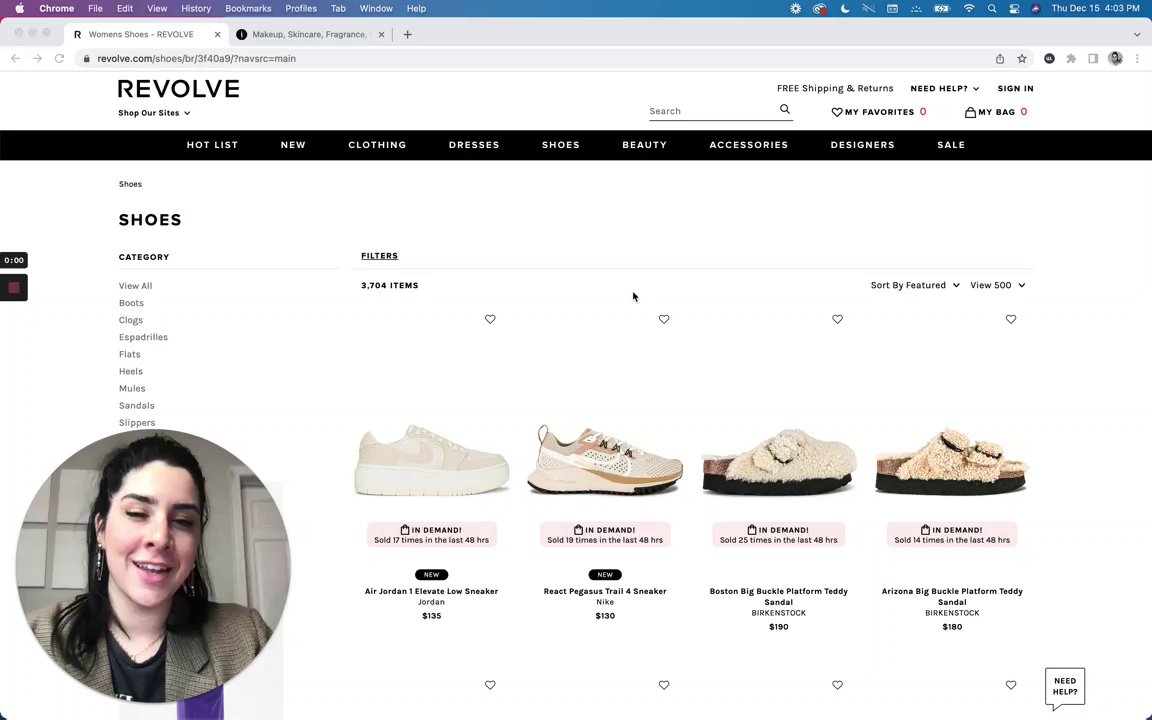Expand the Shop Our Sites dropdown

coord(154,113)
